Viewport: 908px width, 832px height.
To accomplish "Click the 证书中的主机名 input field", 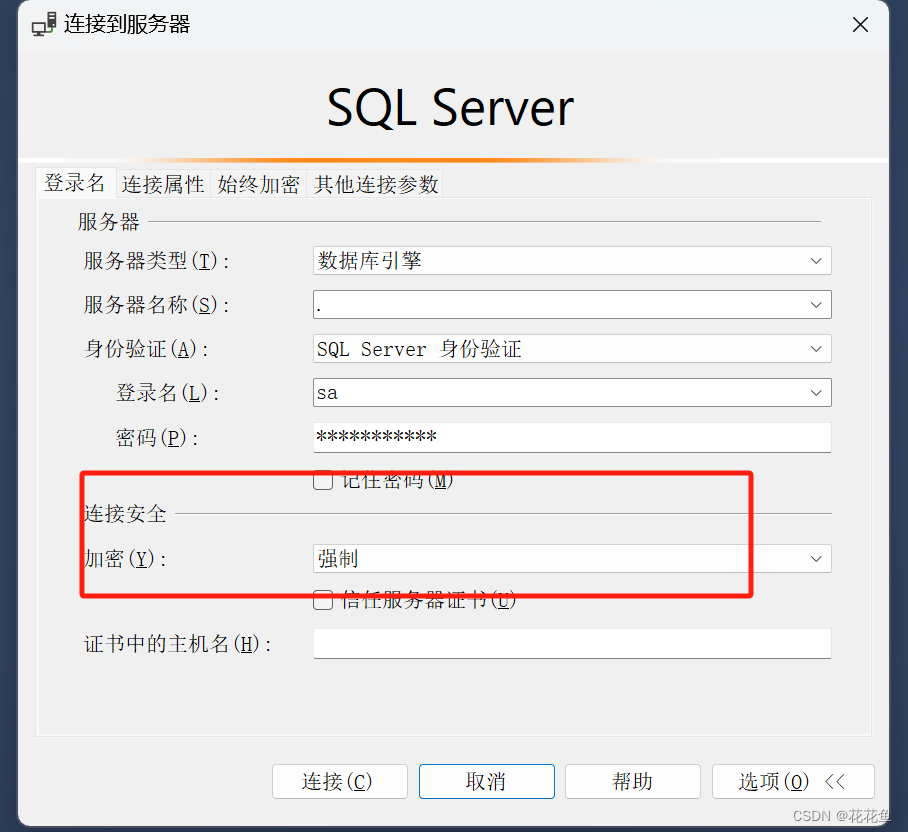I will (x=572, y=644).
